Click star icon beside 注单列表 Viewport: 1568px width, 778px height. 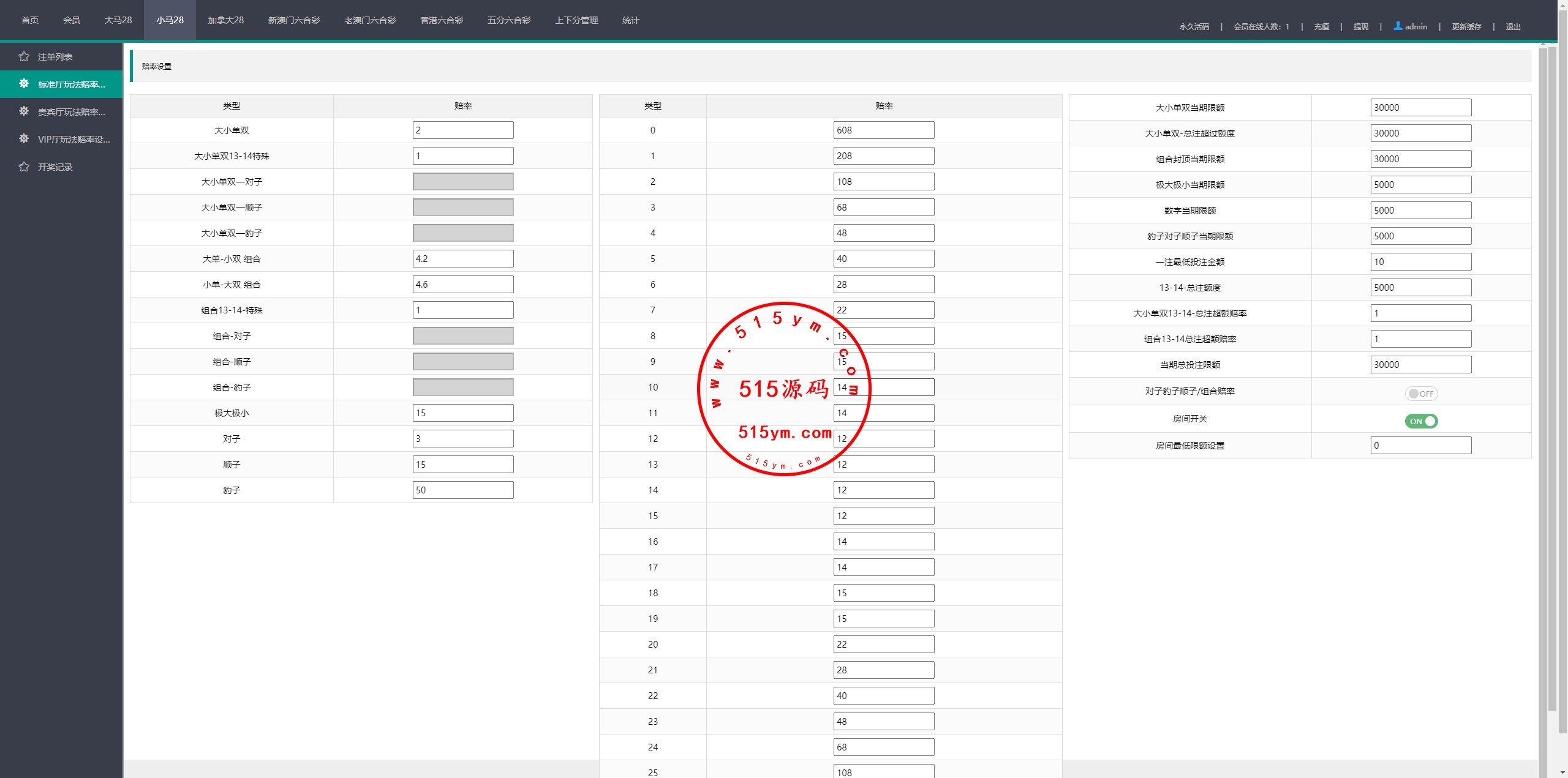click(x=24, y=56)
